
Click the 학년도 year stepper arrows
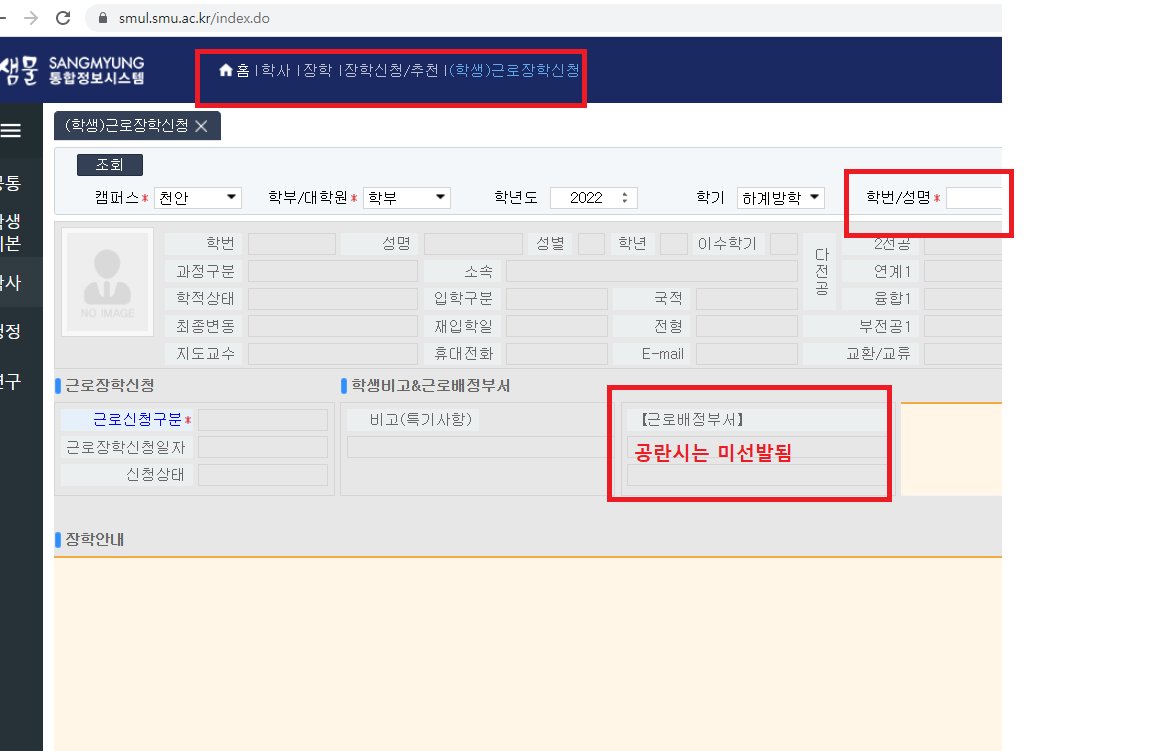point(625,198)
